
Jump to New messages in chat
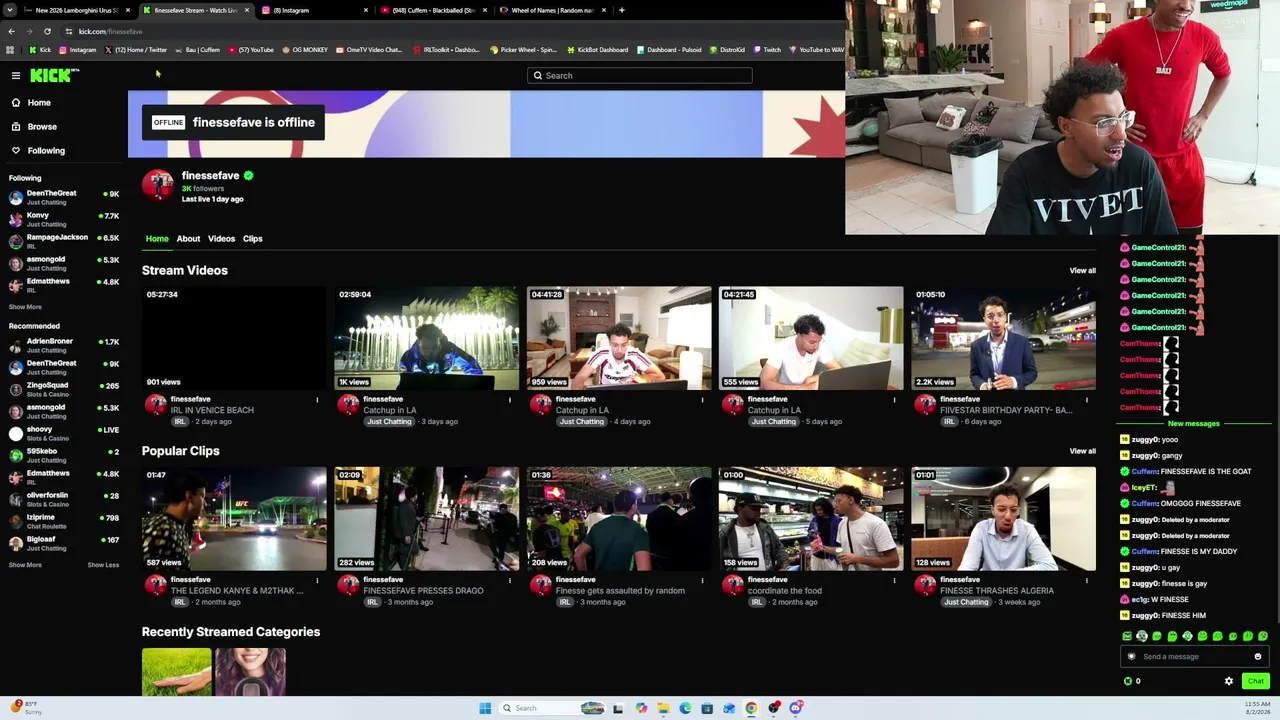[1193, 424]
